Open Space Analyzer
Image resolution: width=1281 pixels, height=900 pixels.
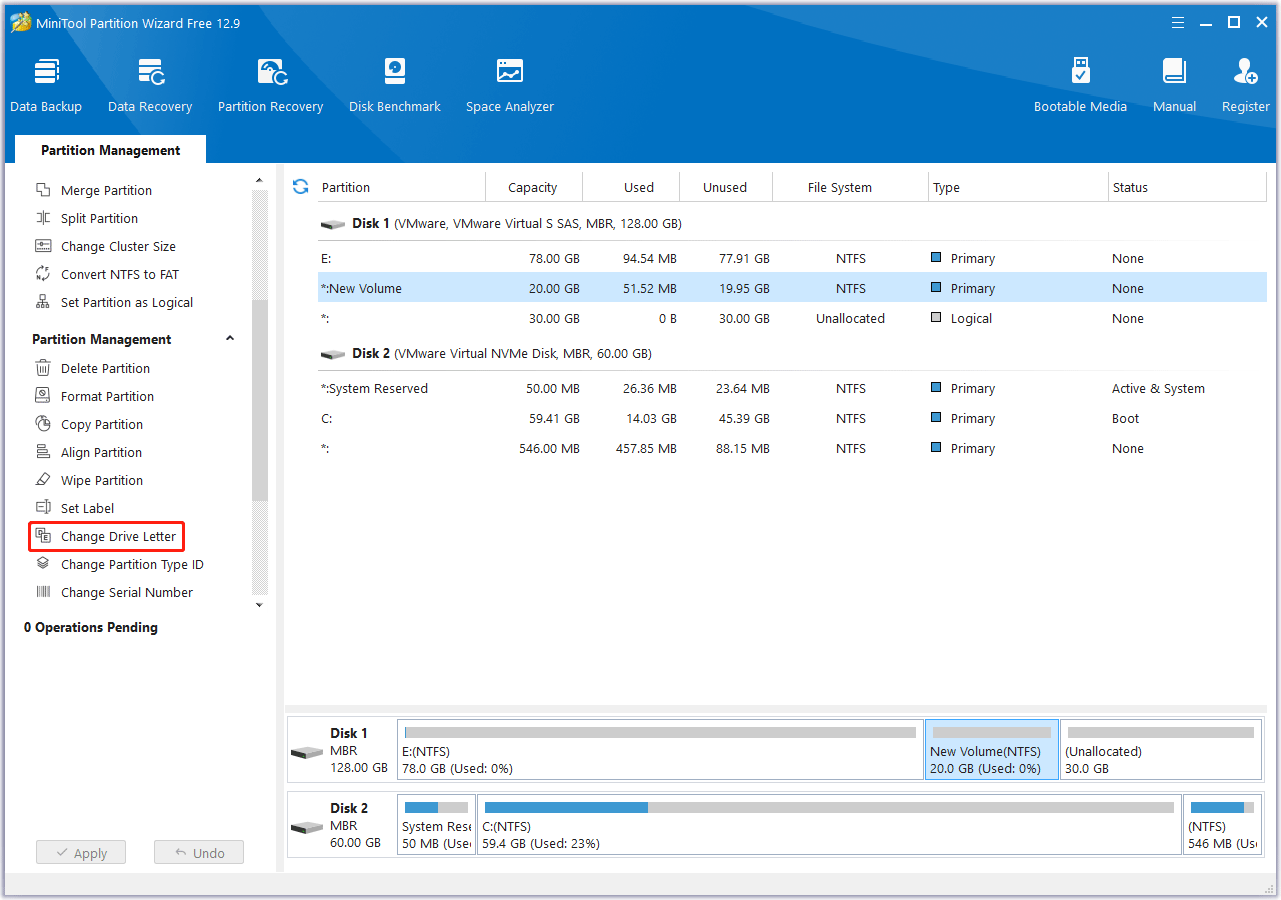509,84
